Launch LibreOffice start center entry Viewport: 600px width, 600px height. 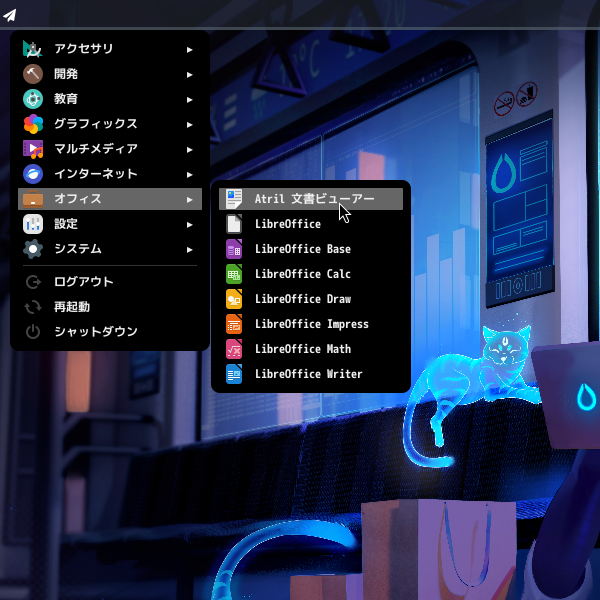pyautogui.click(x=311, y=224)
